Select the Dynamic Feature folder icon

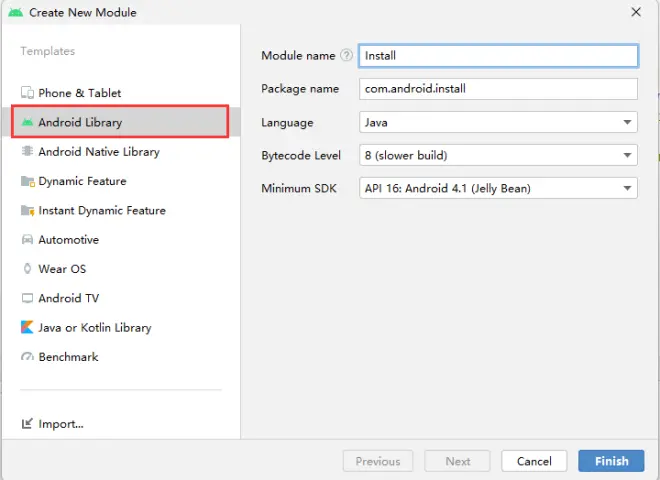coord(27,181)
